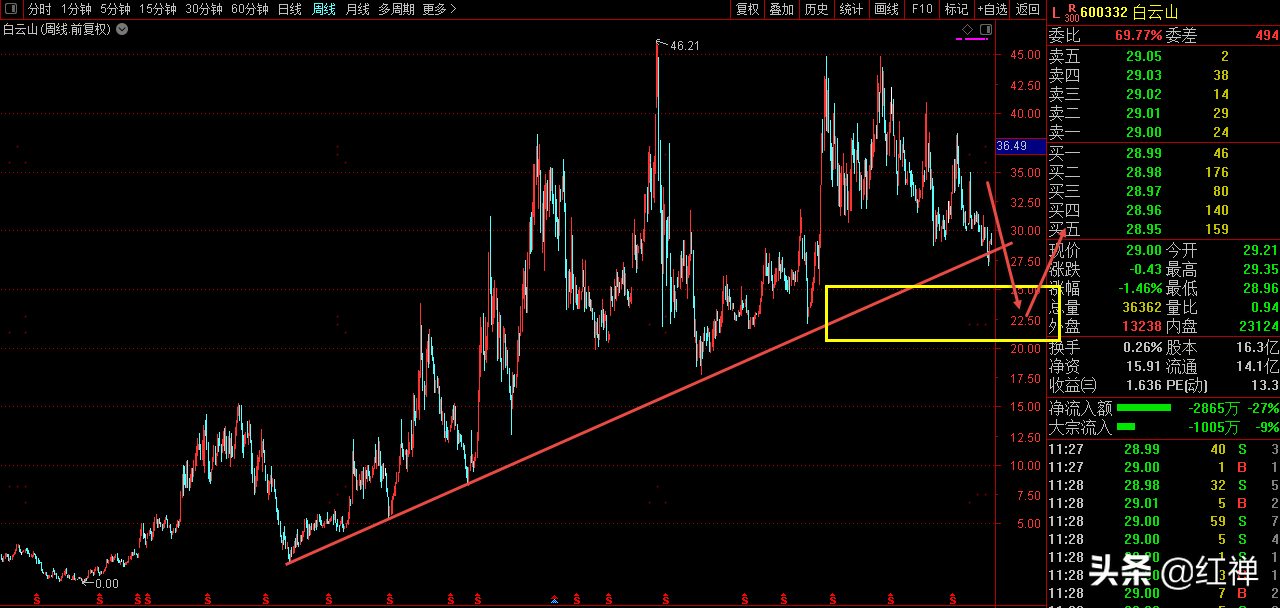1280x608 pixels.
Task: Select the 30分钟 period tab
Action: (204, 9)
